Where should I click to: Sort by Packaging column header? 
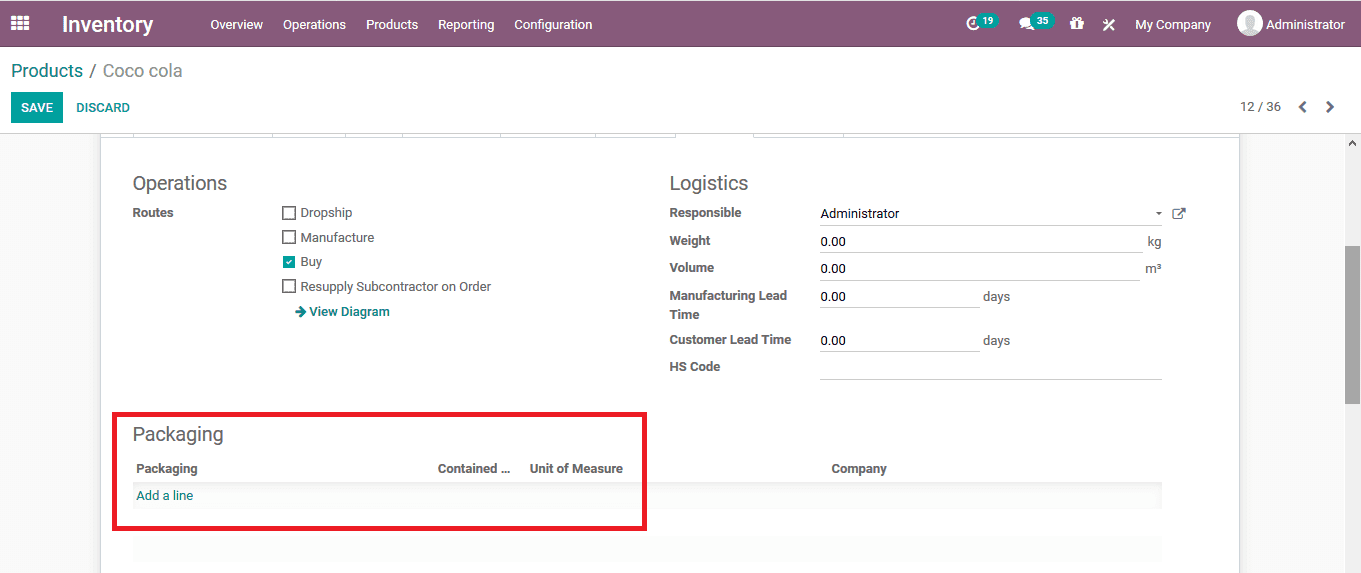pos(167,469)
